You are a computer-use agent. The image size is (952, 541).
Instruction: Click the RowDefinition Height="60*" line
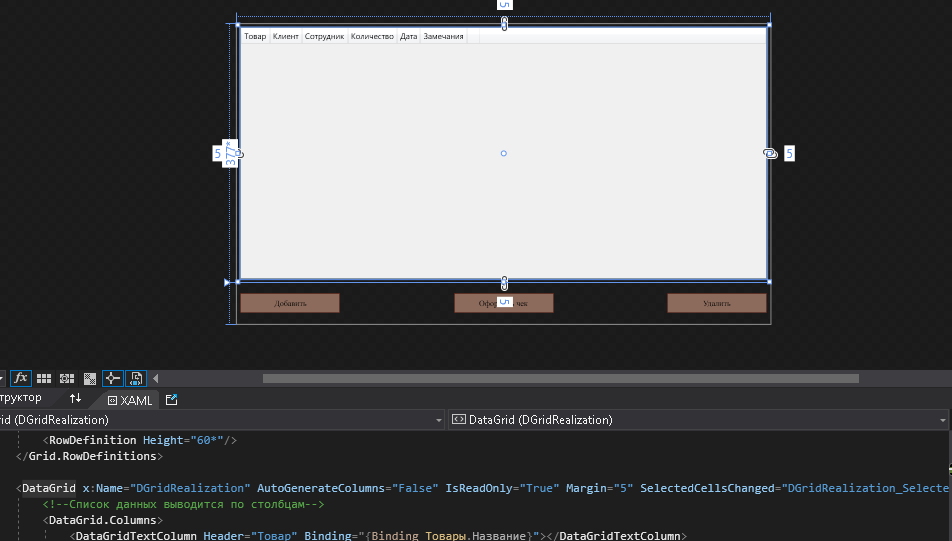pos(140,440)
